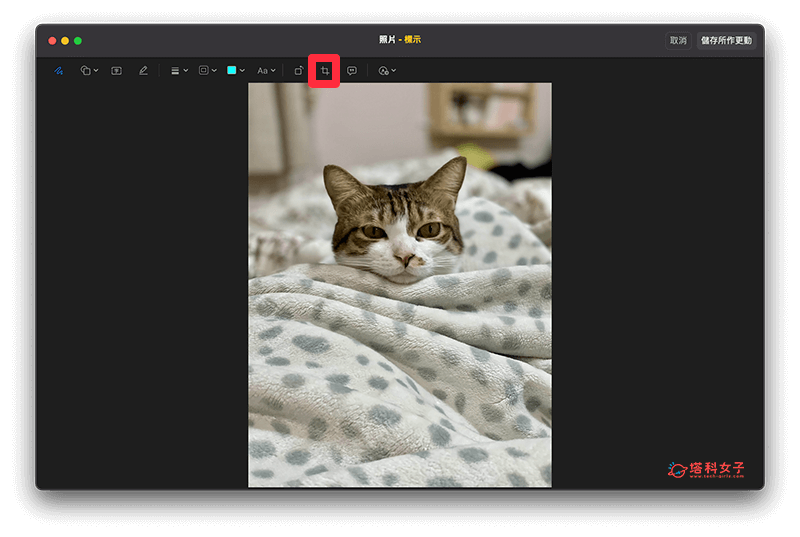Open the annotate options dropdown
Screen dimensions: 800x537
coord(387,71)
